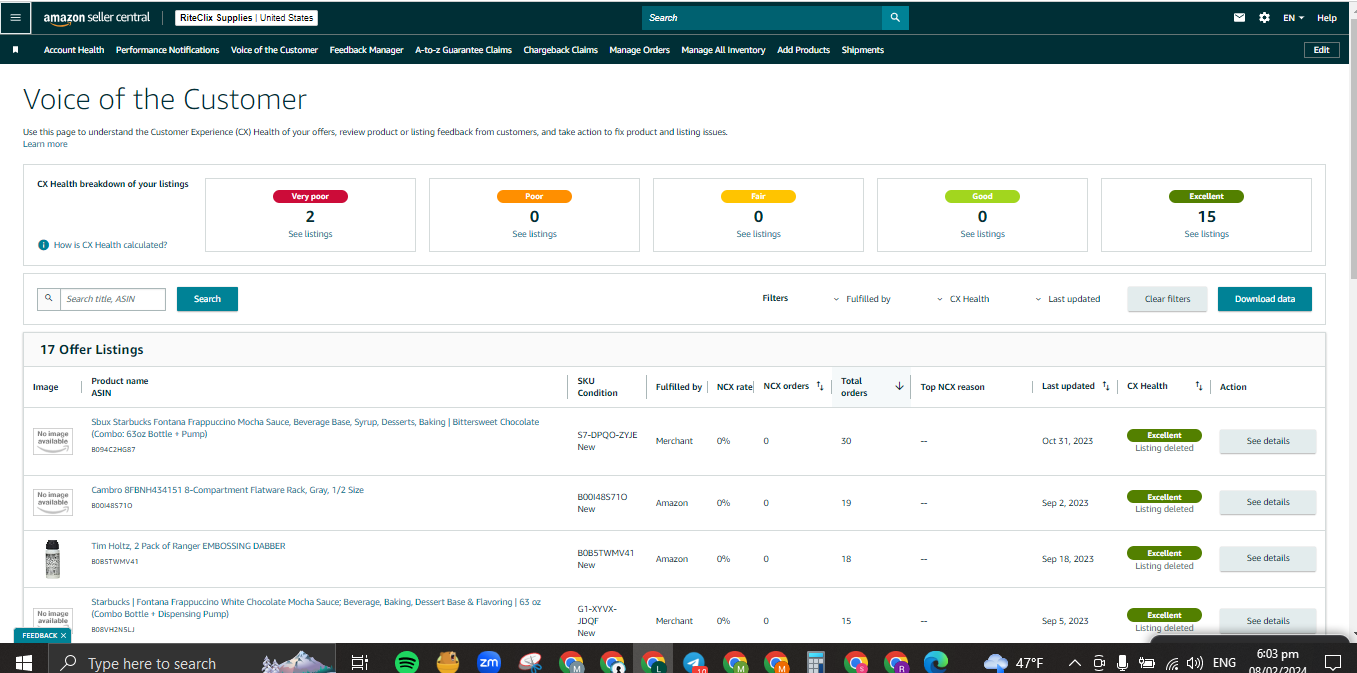Viewport: 1357px width, 673px height.
Task: Focus the Search title, ASIN field
Action: [112, 299]
